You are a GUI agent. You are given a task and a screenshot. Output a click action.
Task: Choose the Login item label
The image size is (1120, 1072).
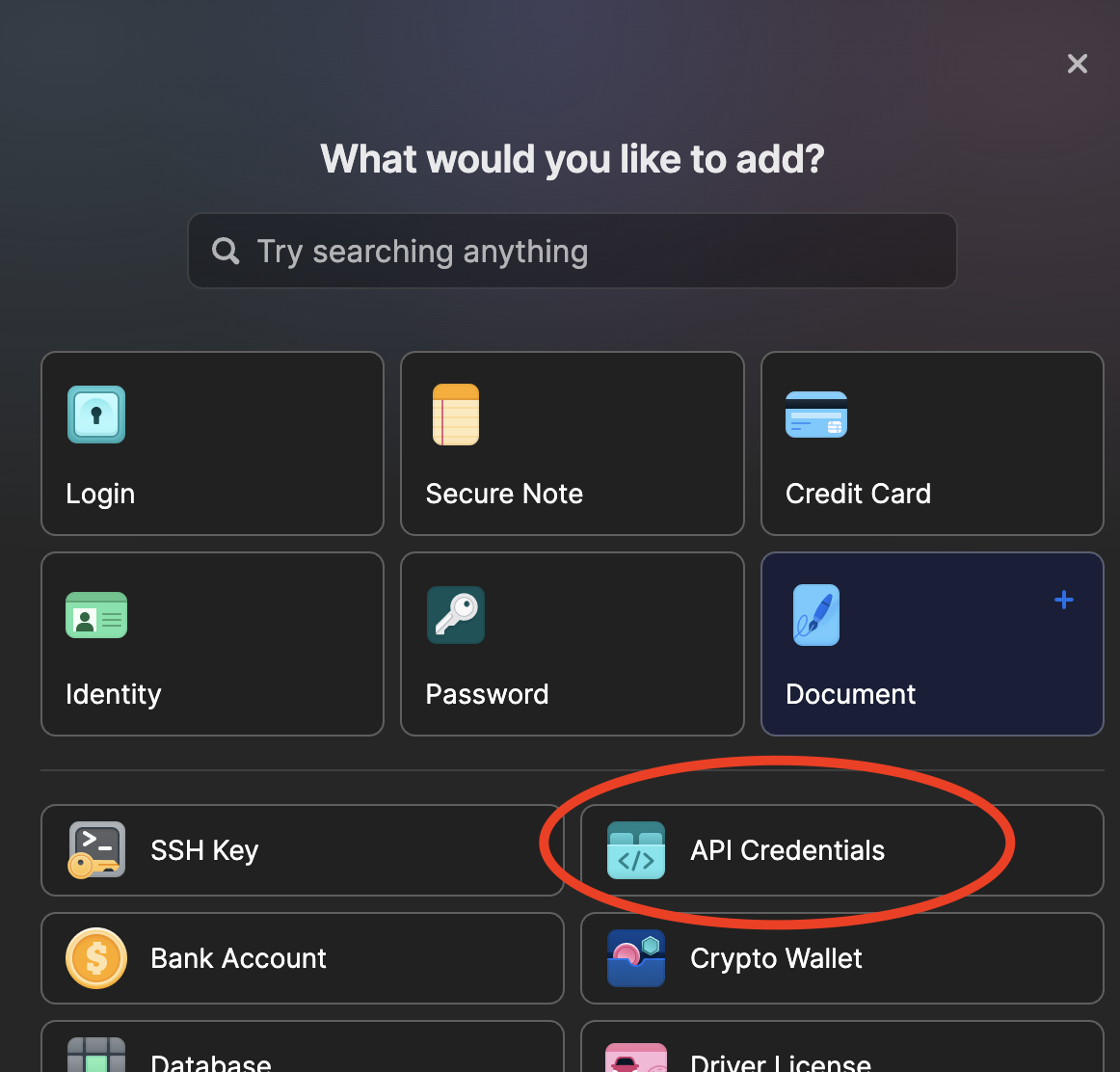click(100, 494)
